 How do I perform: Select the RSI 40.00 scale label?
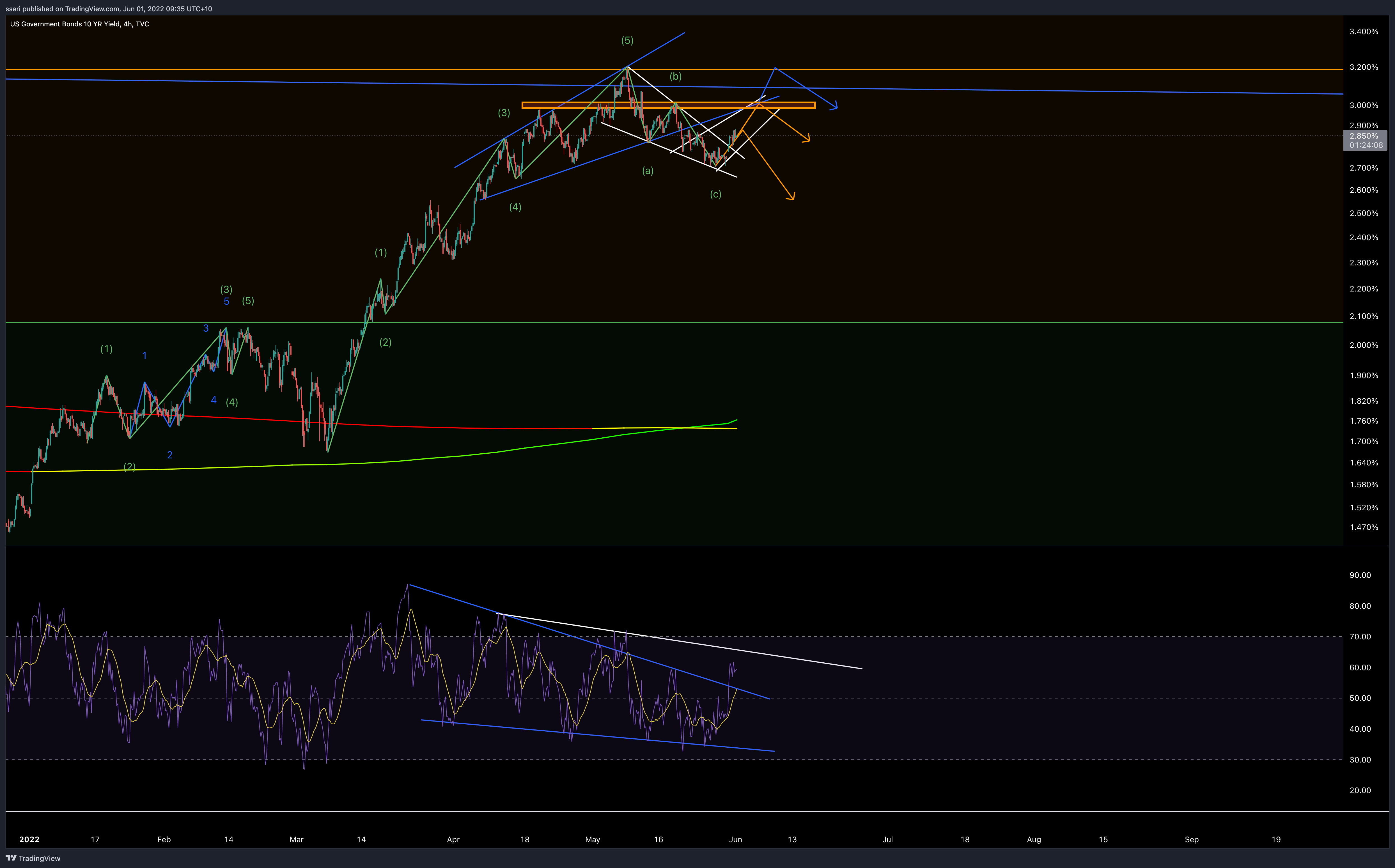click(x=1360, y=729)
